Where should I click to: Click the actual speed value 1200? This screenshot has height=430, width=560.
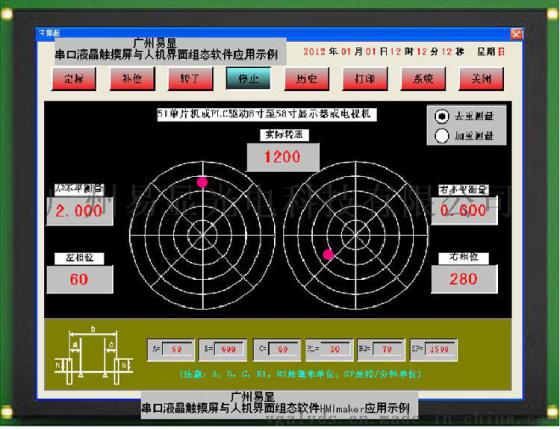282,157
